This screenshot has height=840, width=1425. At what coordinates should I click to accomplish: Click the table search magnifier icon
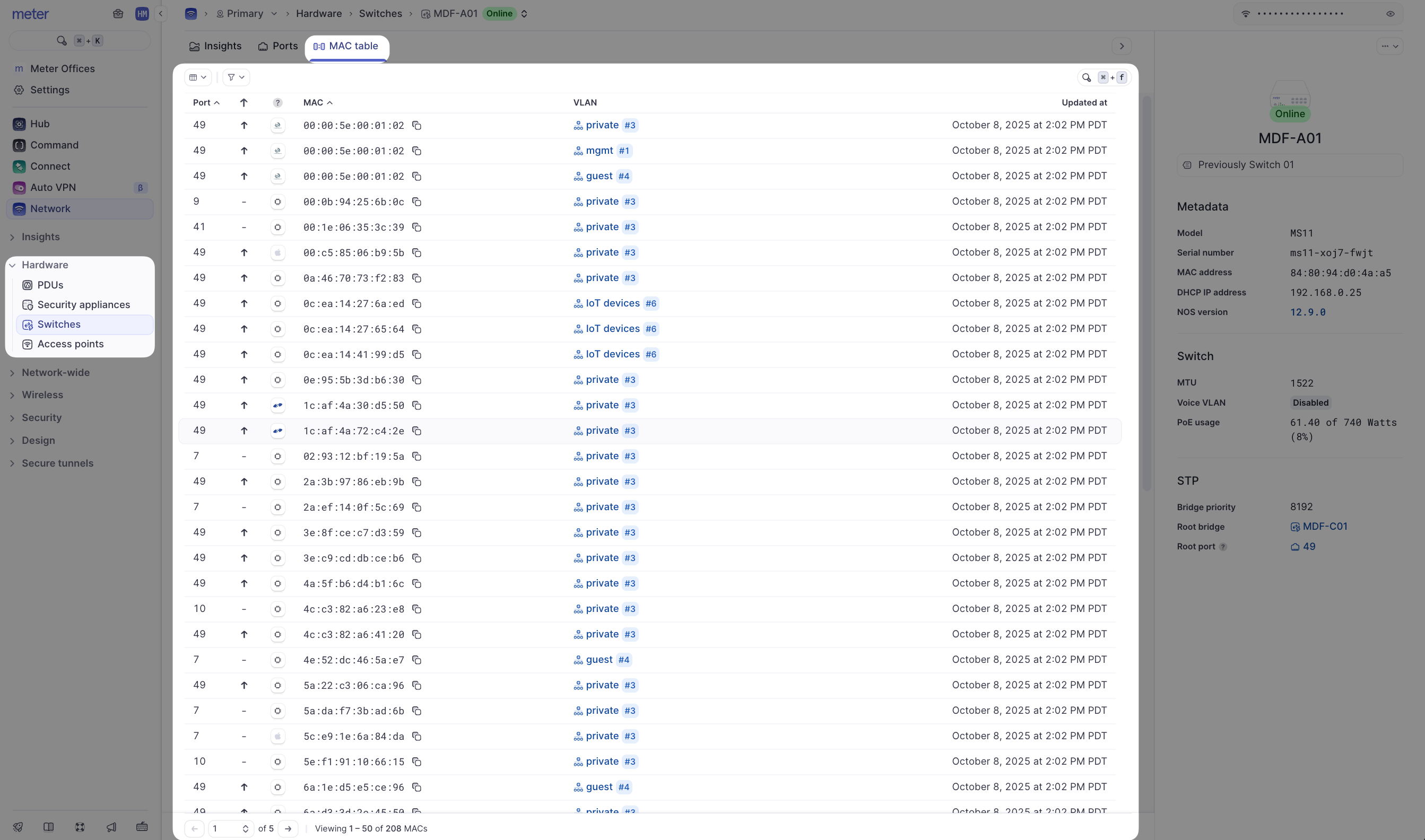click(x=1086, y=77)
